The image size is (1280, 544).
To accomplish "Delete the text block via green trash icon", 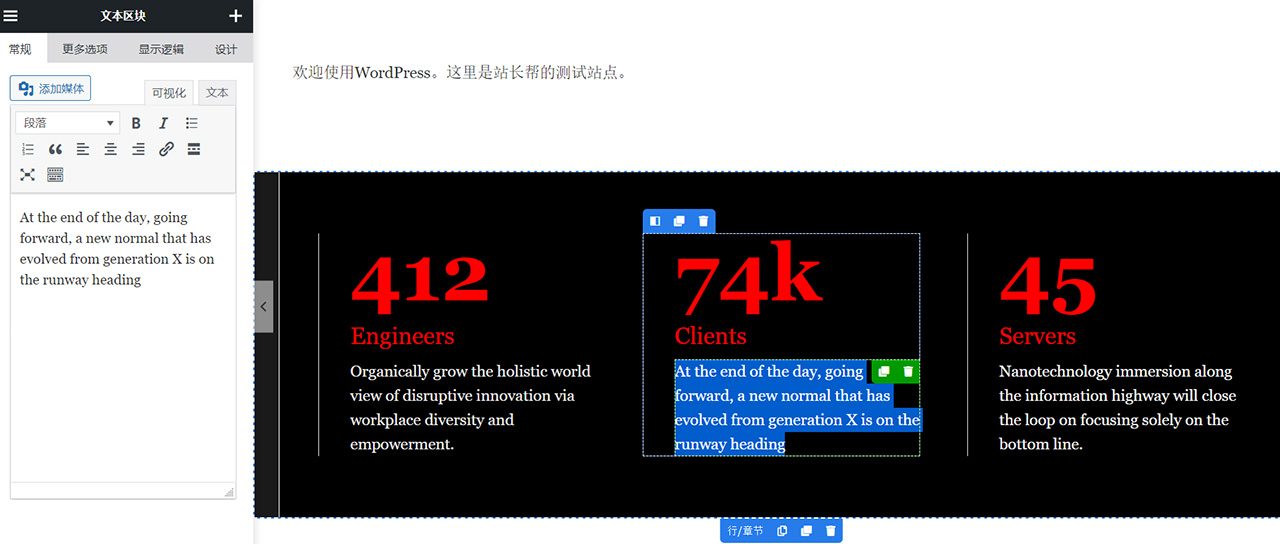I will [x=908, y=372].
